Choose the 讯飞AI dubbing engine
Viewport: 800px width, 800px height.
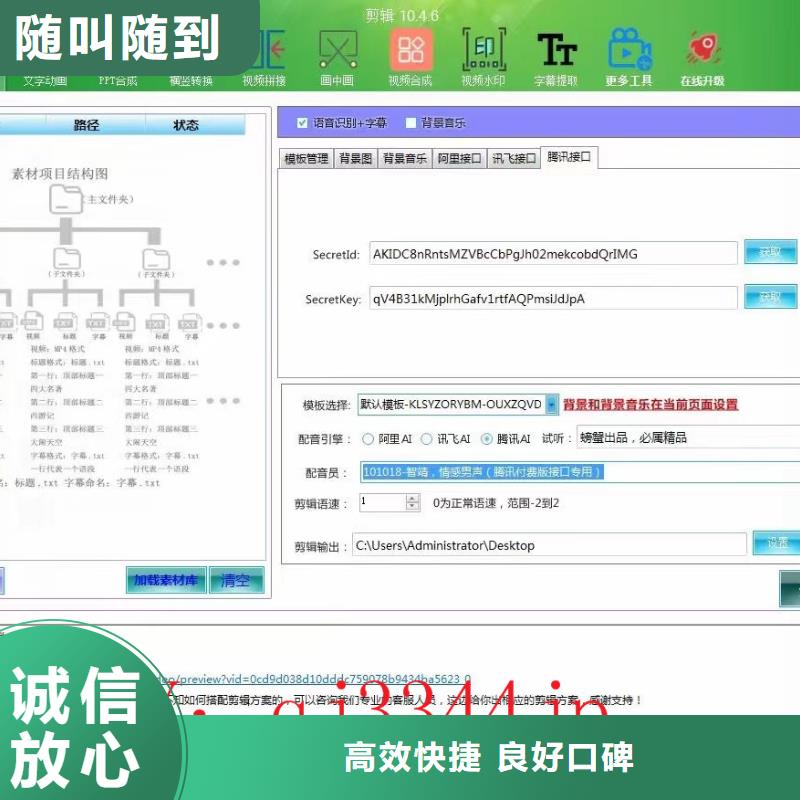(x=427, y=439)
